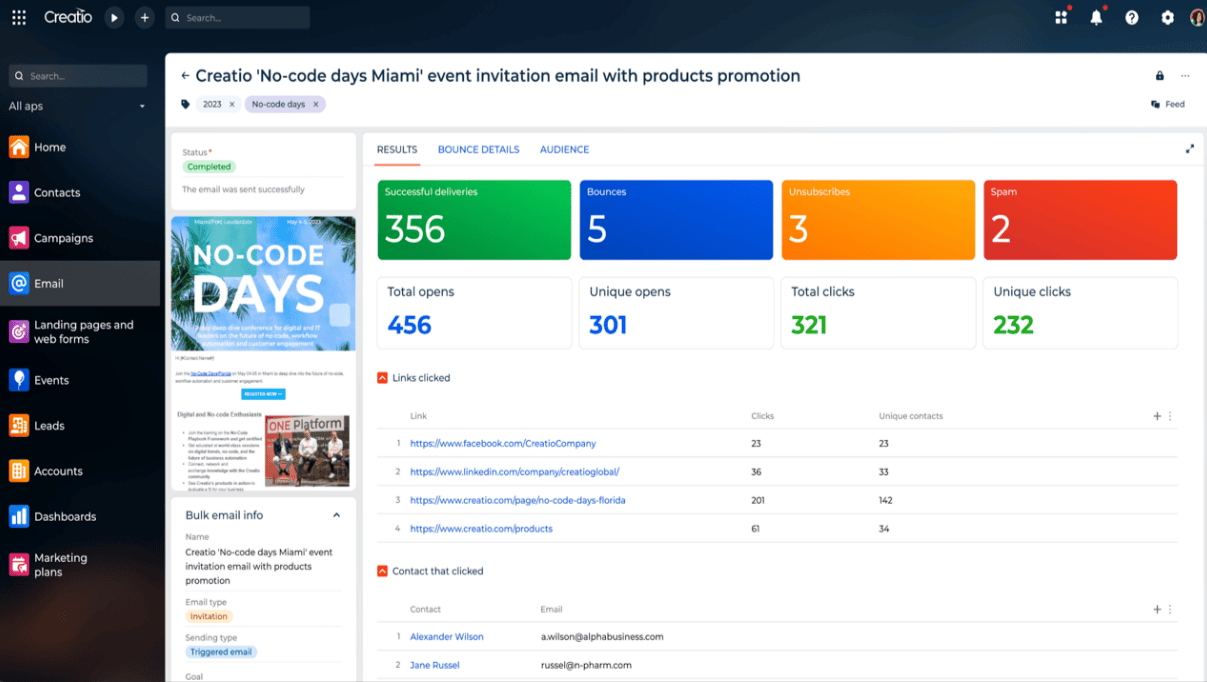Go back using the arrow beside title
The width and height of the screenshot is (1207, 682).
(x=185, y=76)
